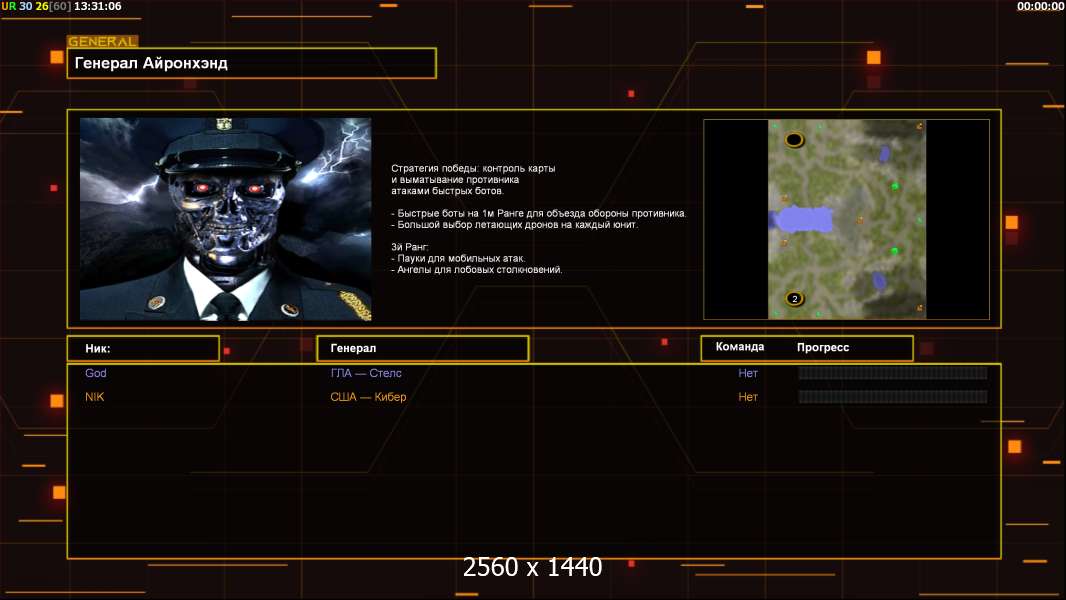The height and width of the screenshot is (600, 1066).
Task: Click the GENERAL tab label
Action: coord(102,42)
